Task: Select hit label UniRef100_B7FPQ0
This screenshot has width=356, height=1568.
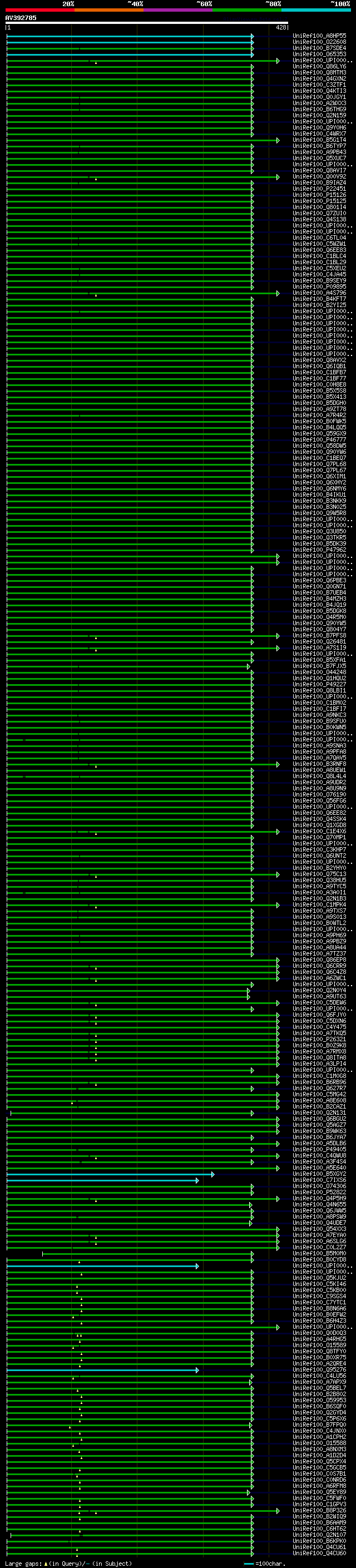Action: (319, 1424)
